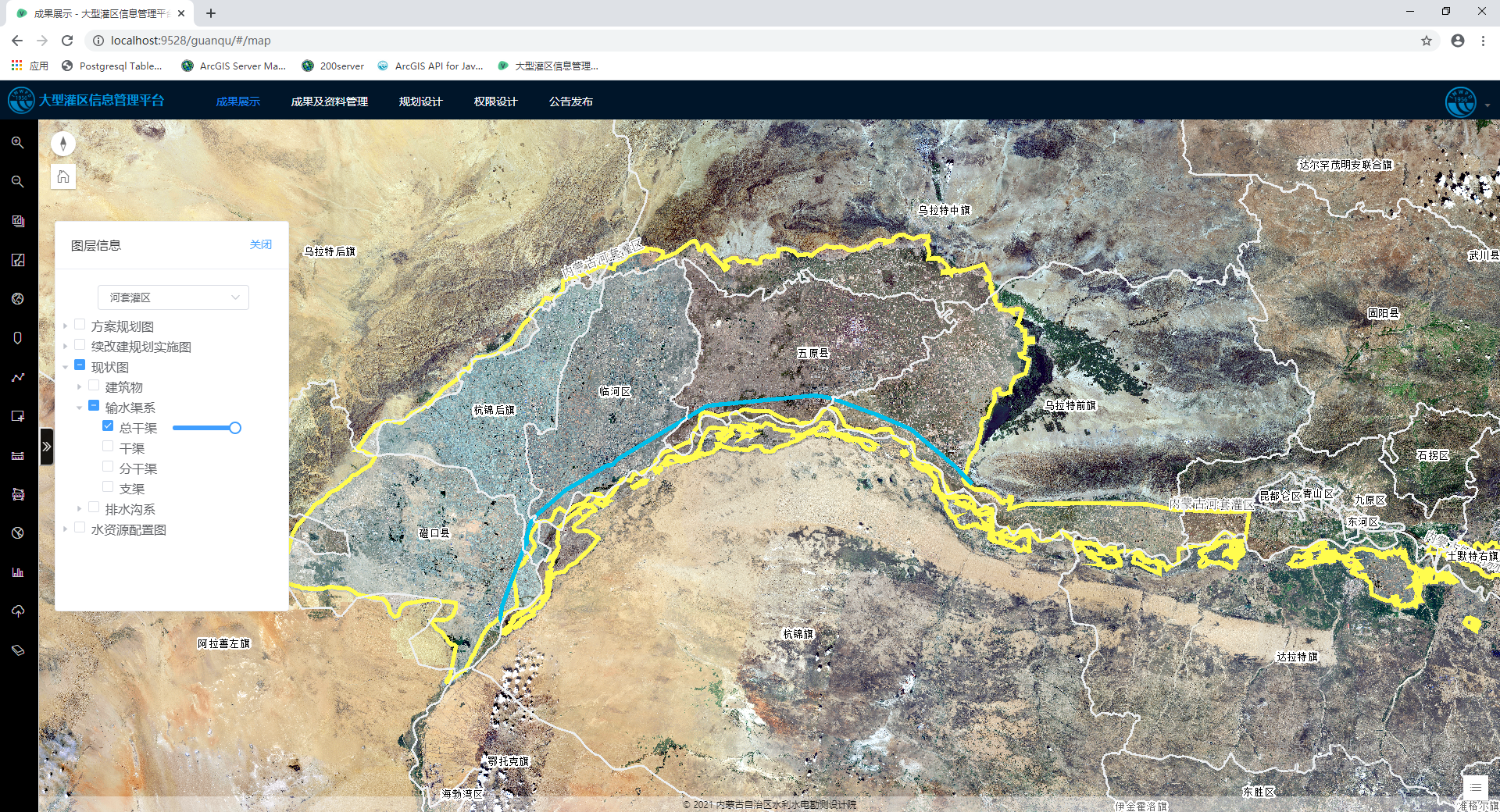Uncheck the 总干渠 layer checkbox
1500x812 pixels.
[x=108, y=426]
